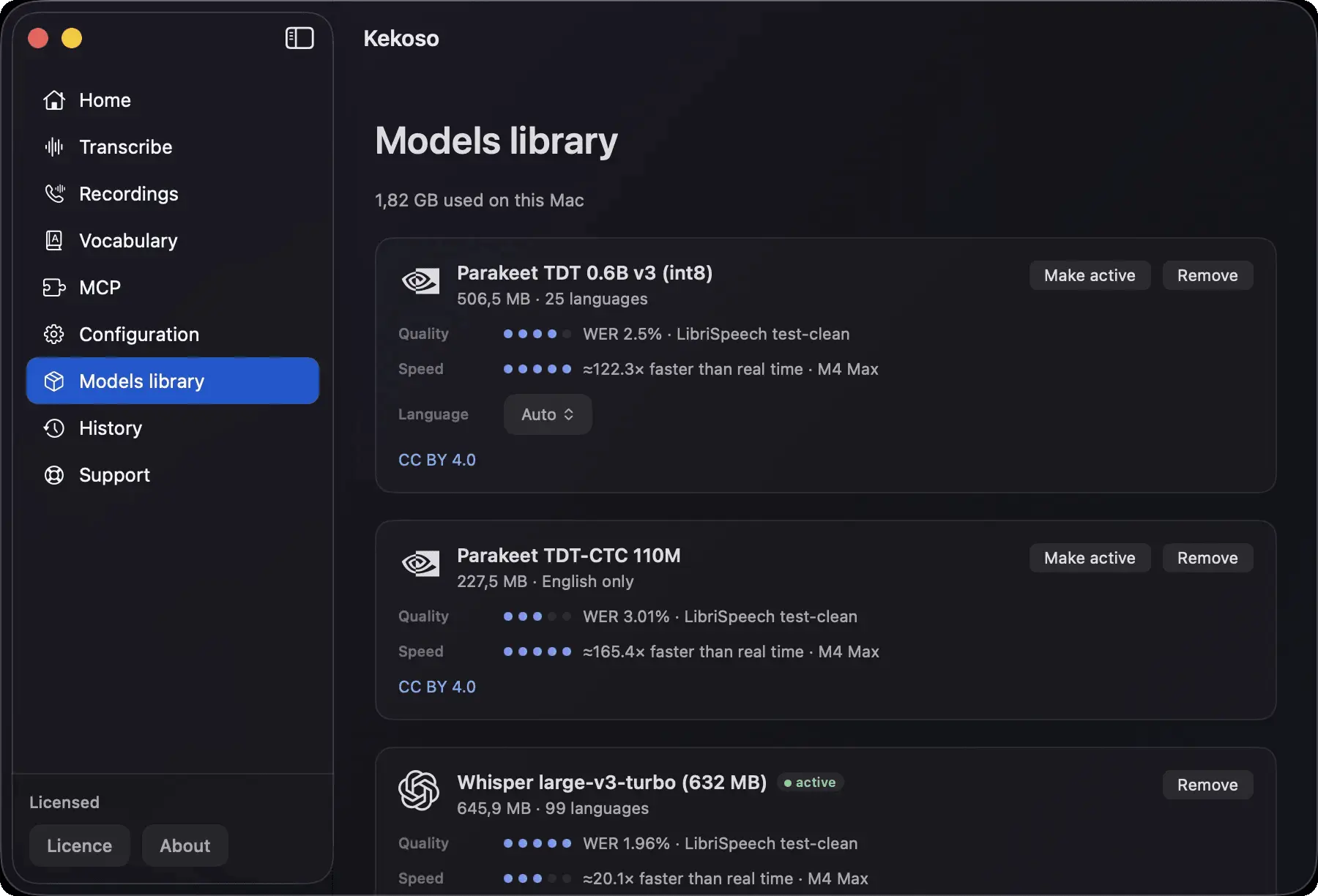Open the Licence button
This screenshot has height=896, width=1318.
pyautogui.click(x=80, y=845)
